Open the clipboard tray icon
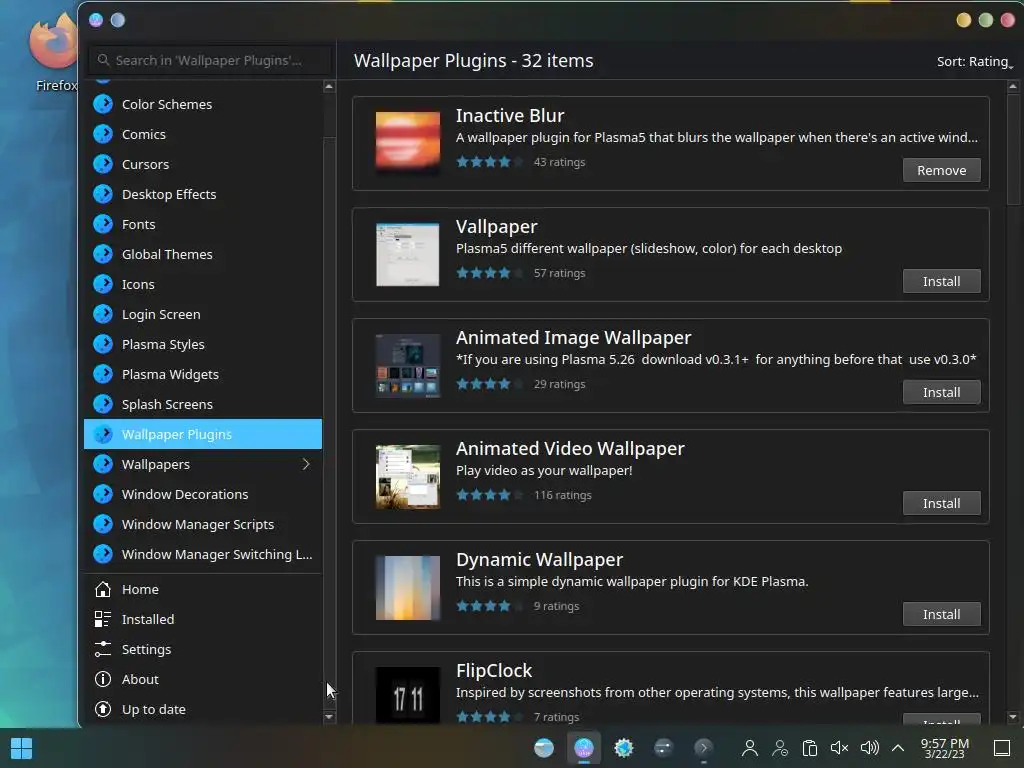Image resolution: width=1024 pixels, height=768 pixels. (x=810, y=748)
